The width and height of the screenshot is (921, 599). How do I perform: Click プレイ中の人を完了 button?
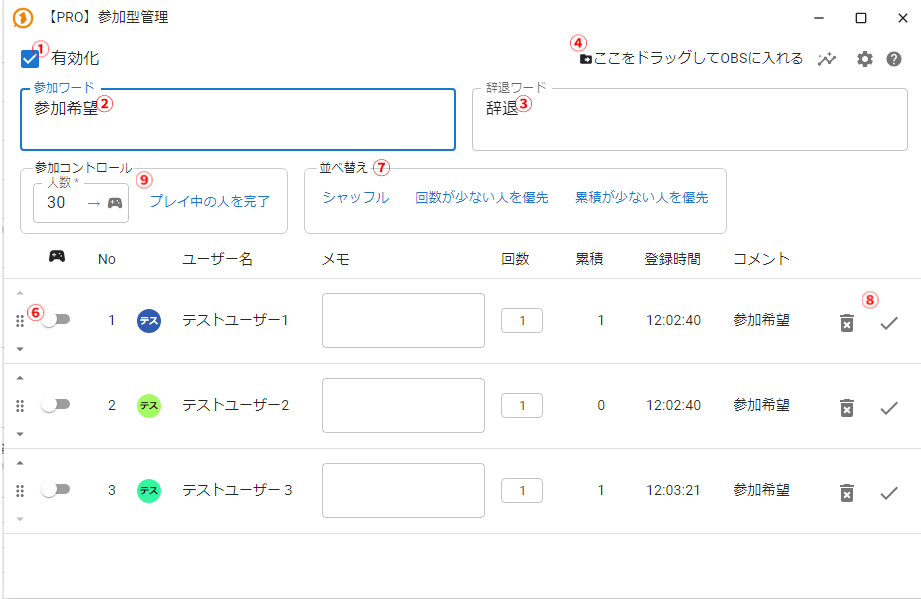coord(210,201)
